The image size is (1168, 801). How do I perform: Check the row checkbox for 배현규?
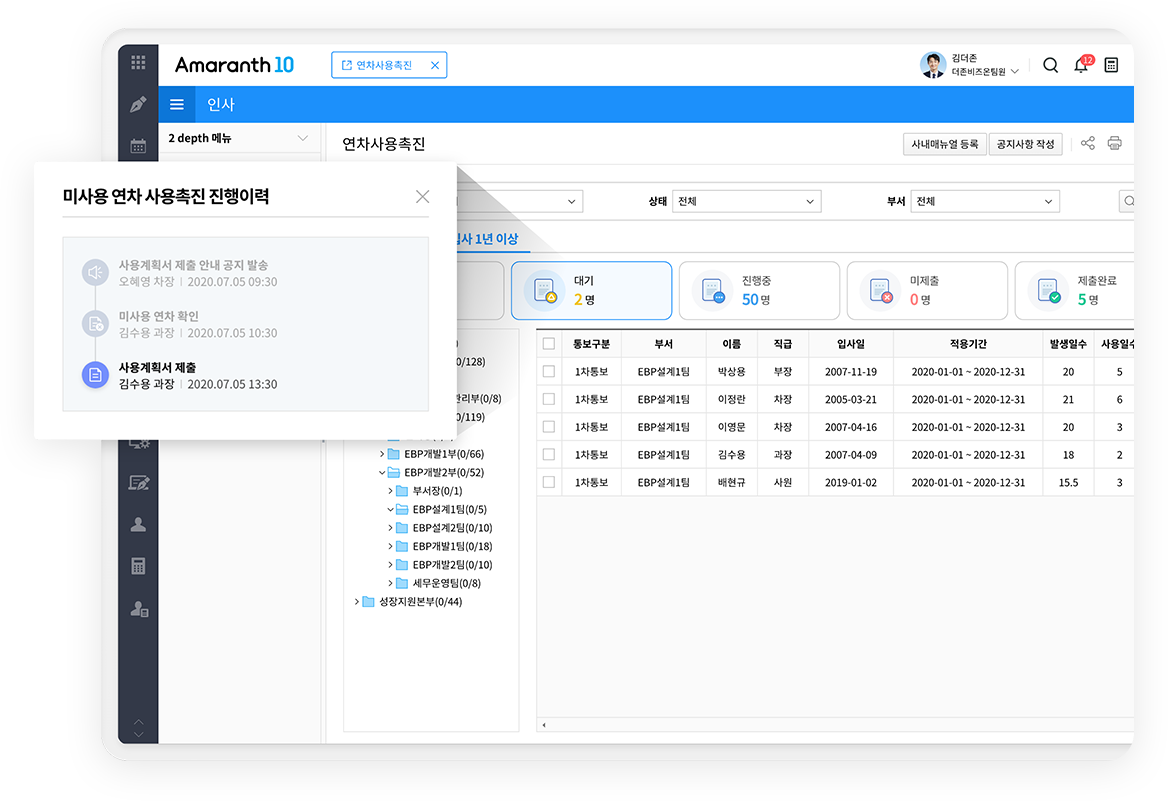(549, 482)
